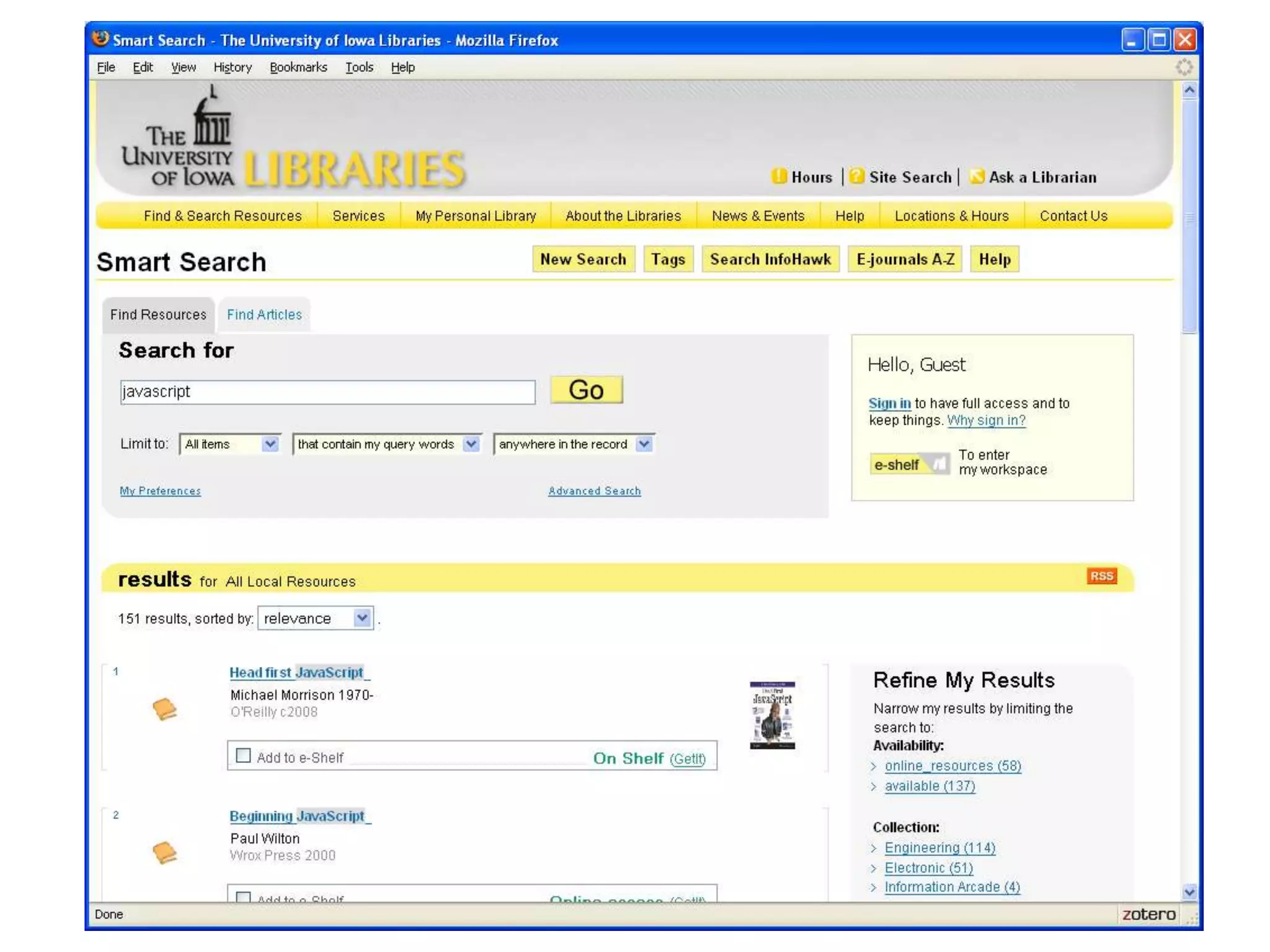
Task: Click book icon for Beginning JavaScript
Action: [x=164, y=853]
